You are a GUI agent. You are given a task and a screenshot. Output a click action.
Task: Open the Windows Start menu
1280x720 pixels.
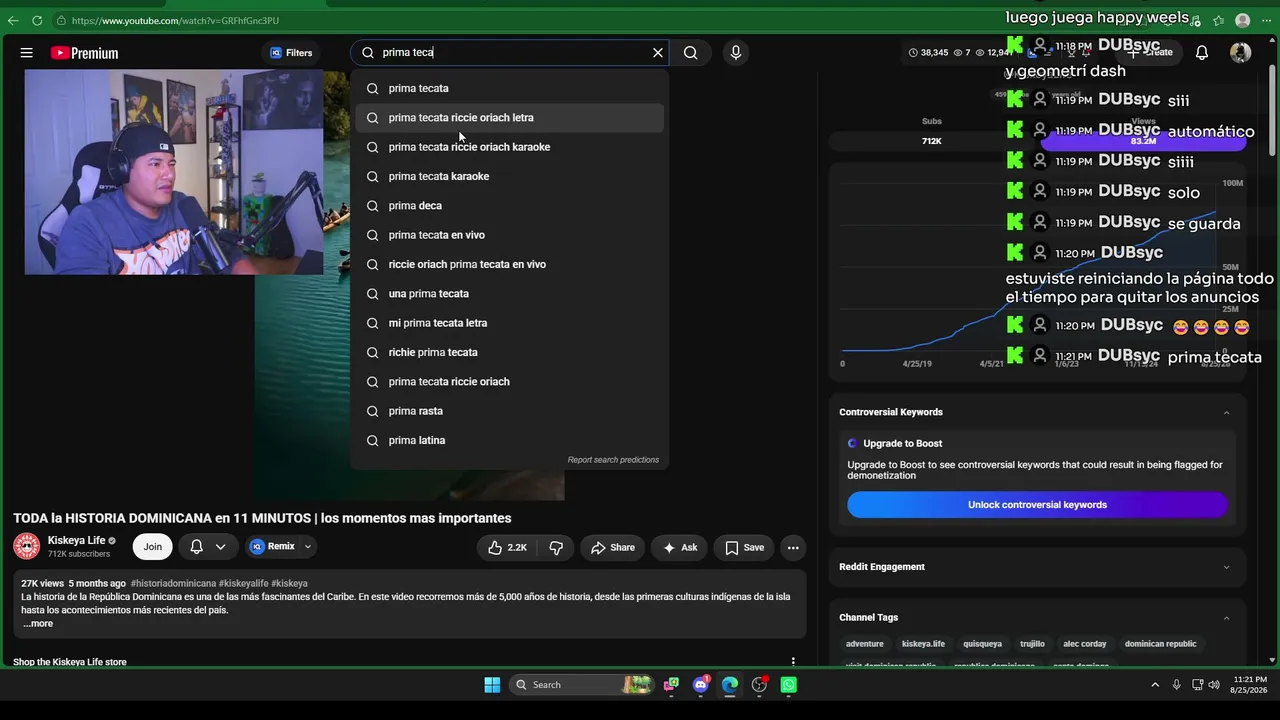tap(492, 685)
